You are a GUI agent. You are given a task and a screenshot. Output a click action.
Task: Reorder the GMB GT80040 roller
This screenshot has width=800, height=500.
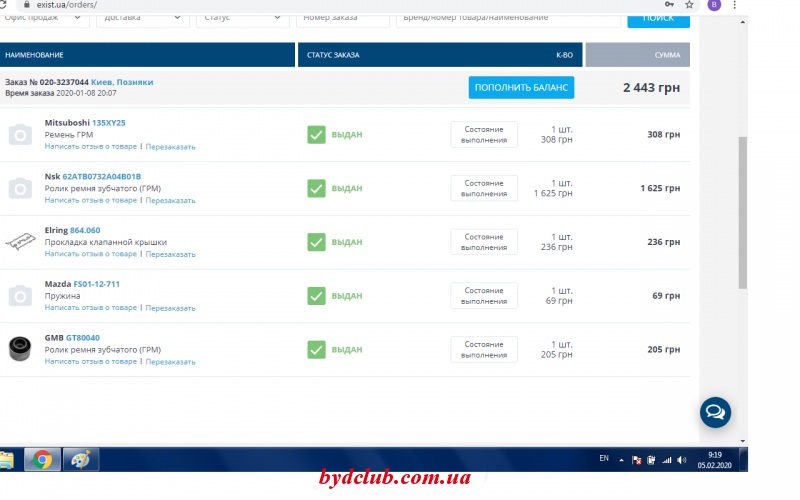click(170, 362)
